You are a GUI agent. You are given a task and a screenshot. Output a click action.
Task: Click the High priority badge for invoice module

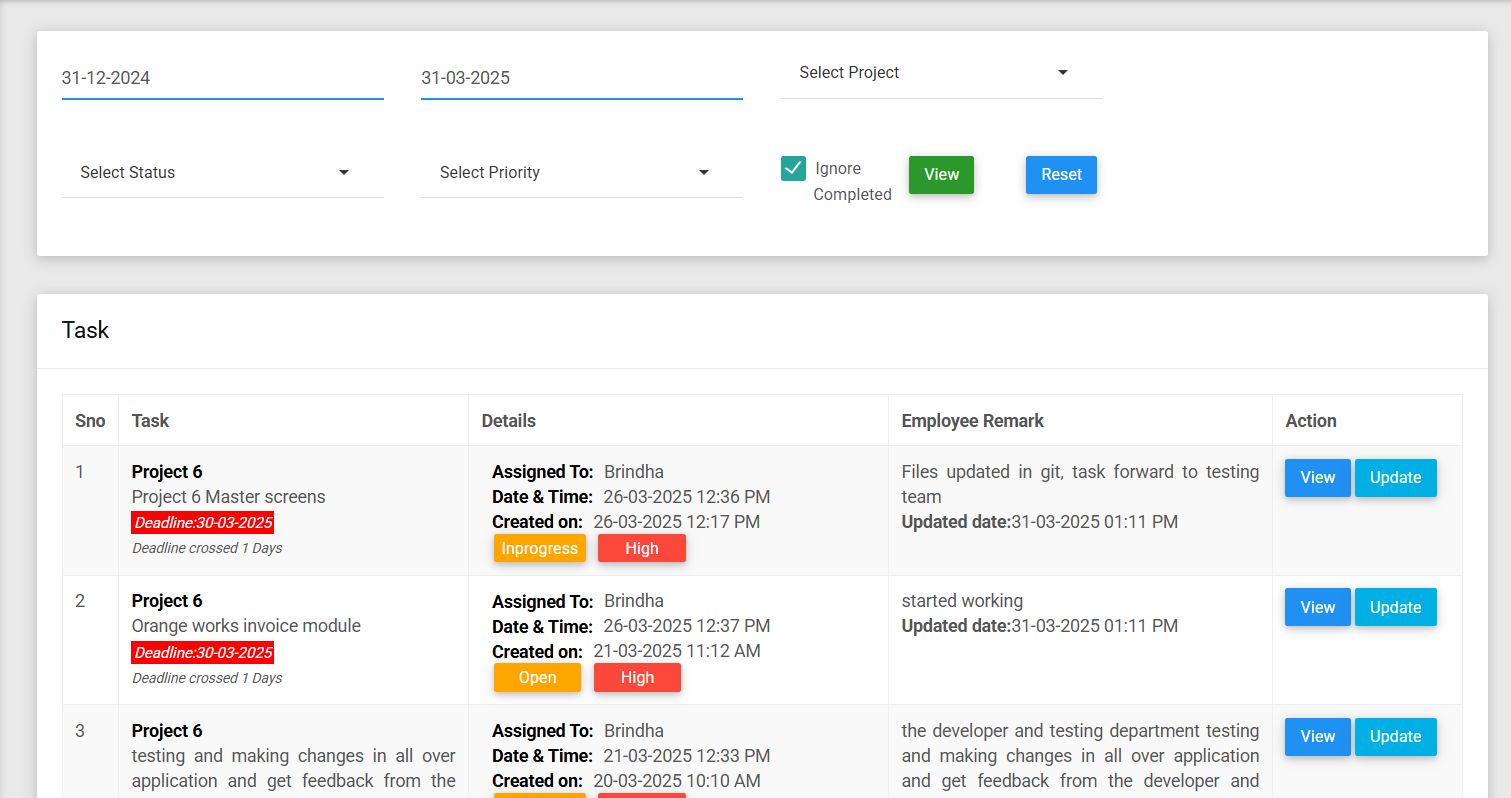(x=637, y=678)
